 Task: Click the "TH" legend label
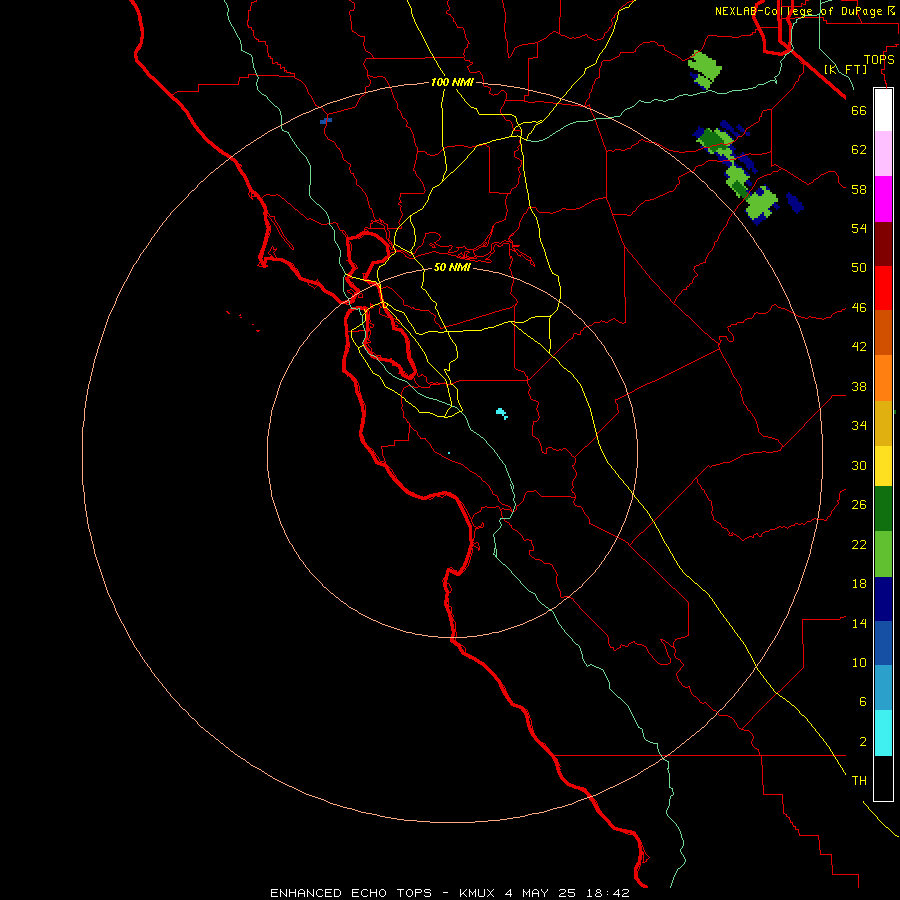click(x=859, y=781)
